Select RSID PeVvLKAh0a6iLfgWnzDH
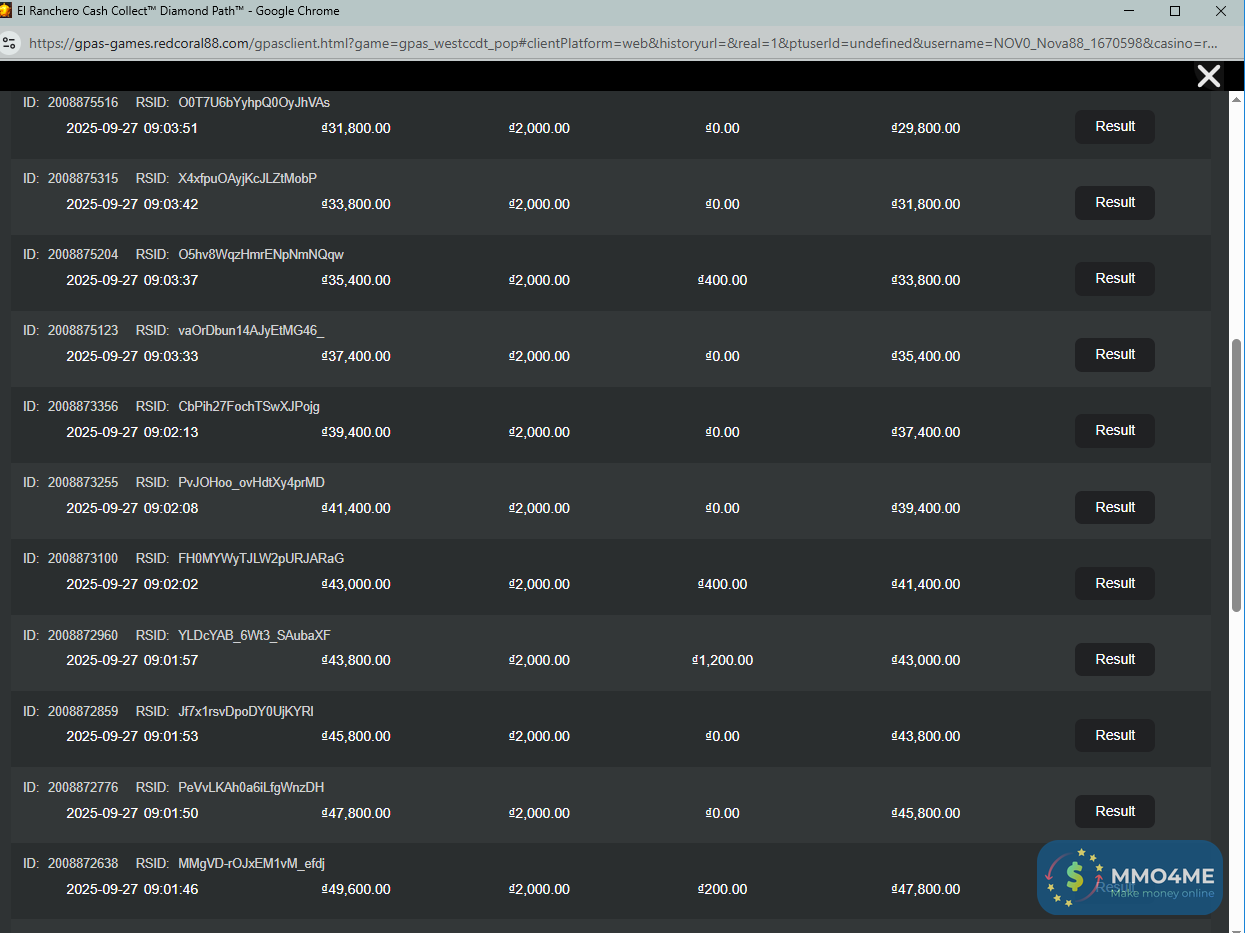Screen dimensions: 1245x933 252,788
